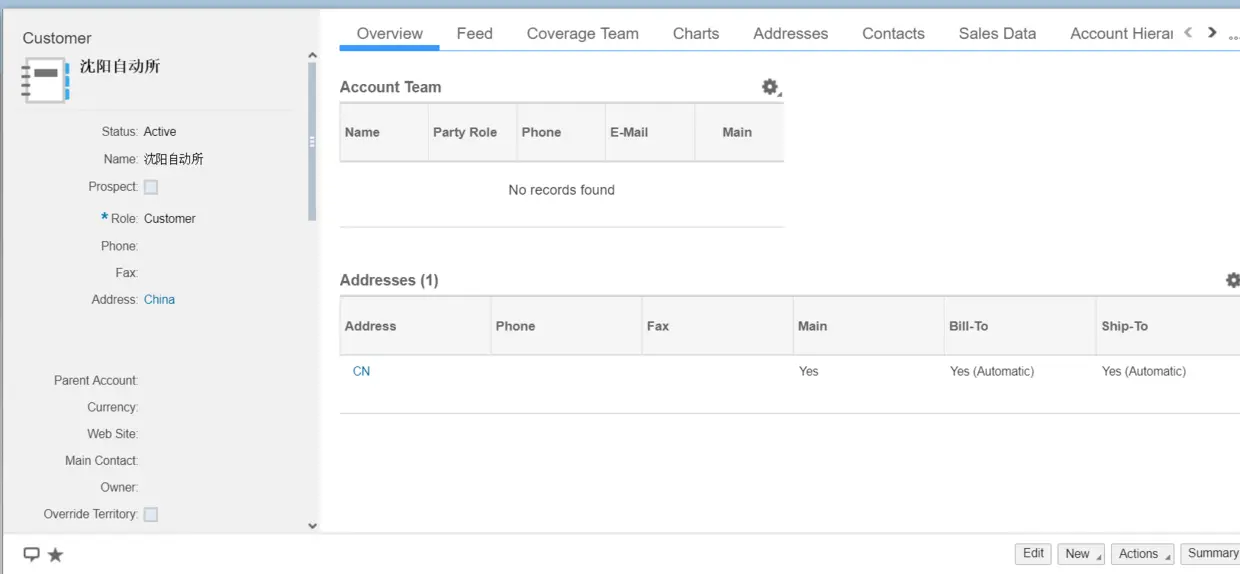The width and height of the screenshot is (1240, 574).
Task: Click the left panel vertical scrollbar
Action: pos(312,140)
